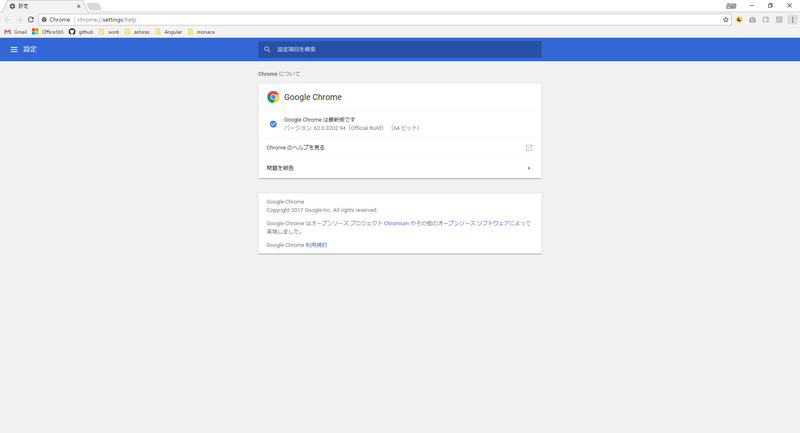Open the Gmail bookmark

[15, 32]
